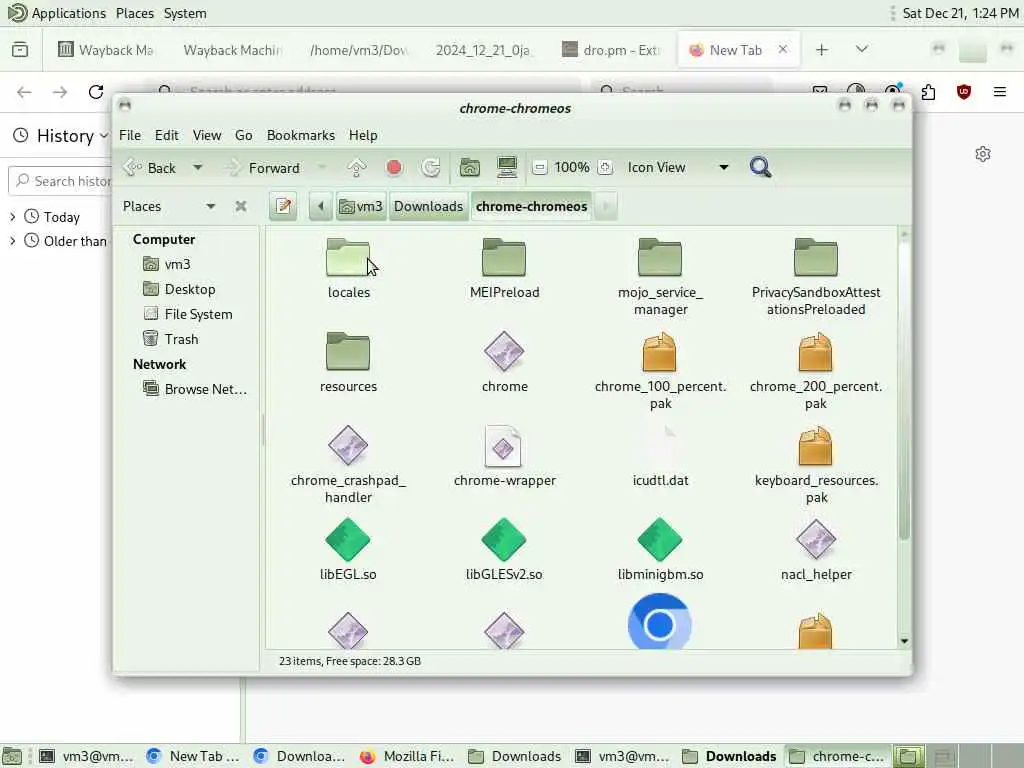Close the Places side pane
Viewport: 1024px width, 768px height.
[x=241, y=206]
